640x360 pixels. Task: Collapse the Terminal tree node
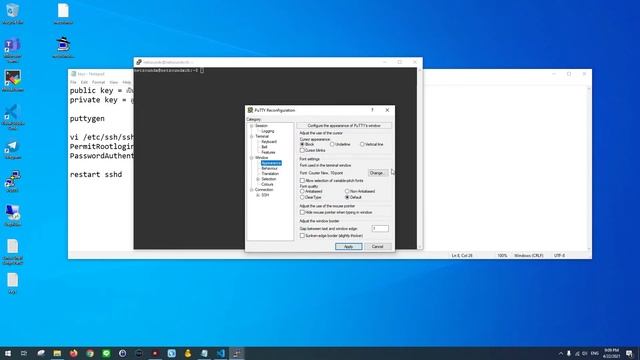251,136
